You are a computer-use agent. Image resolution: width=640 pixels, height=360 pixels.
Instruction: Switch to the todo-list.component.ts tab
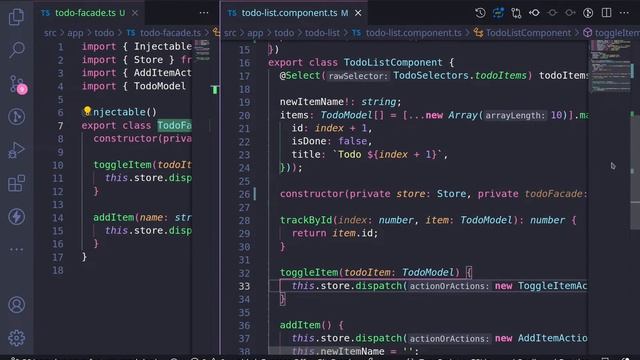[x=289, y=13]
